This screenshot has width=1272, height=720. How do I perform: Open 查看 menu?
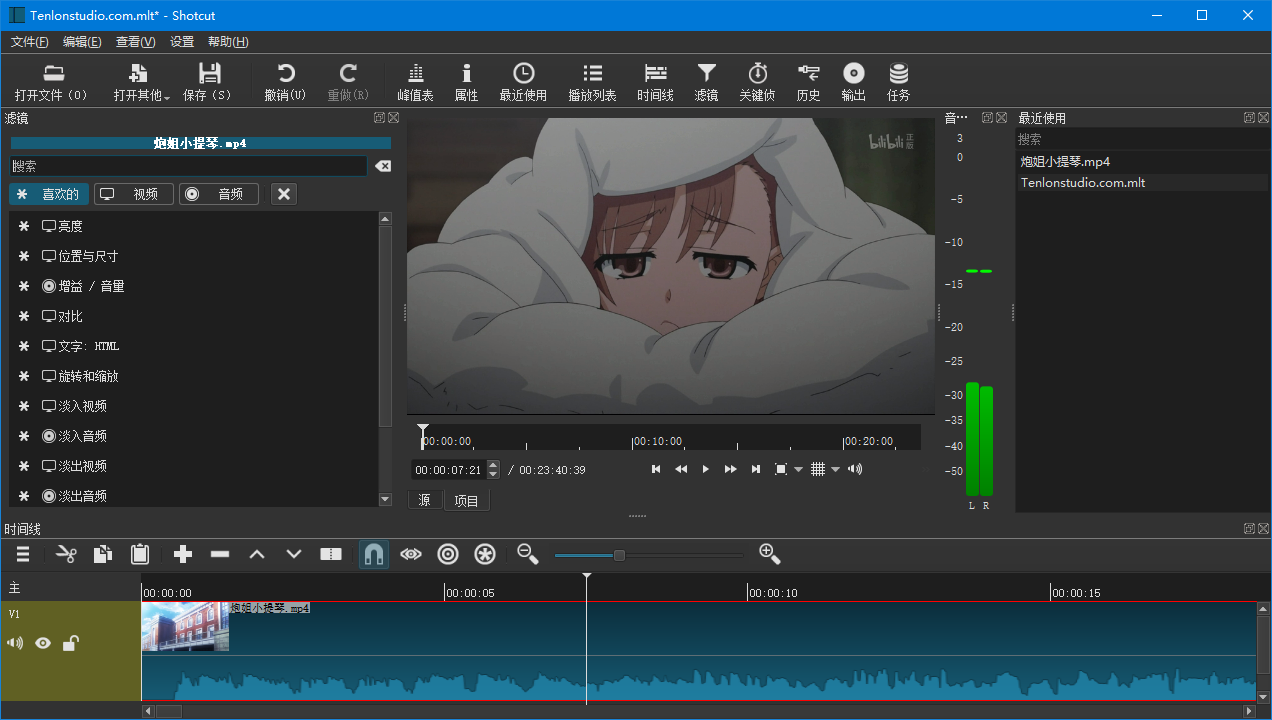click(x=135, y=42)
